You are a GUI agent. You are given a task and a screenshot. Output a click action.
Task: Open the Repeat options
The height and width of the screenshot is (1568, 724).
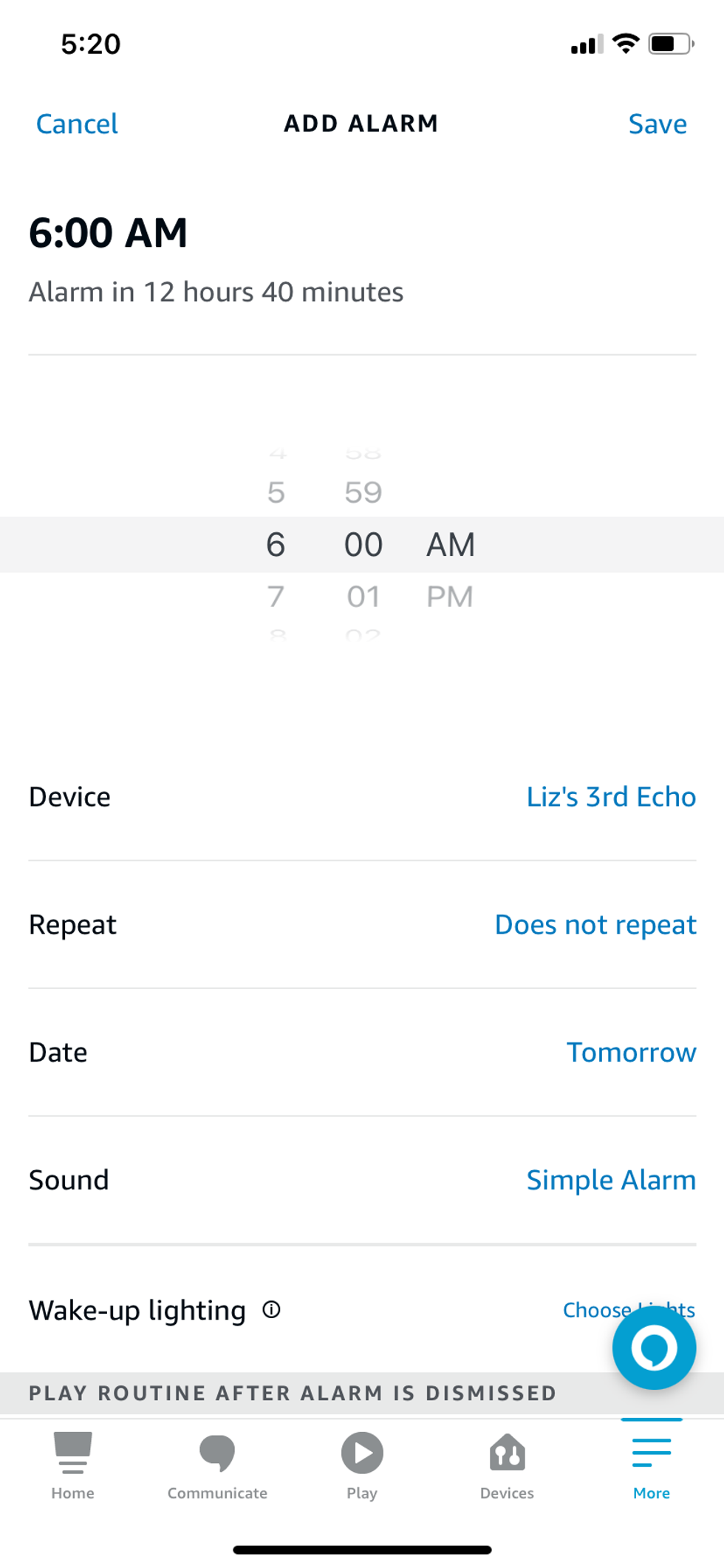[595, 925]
